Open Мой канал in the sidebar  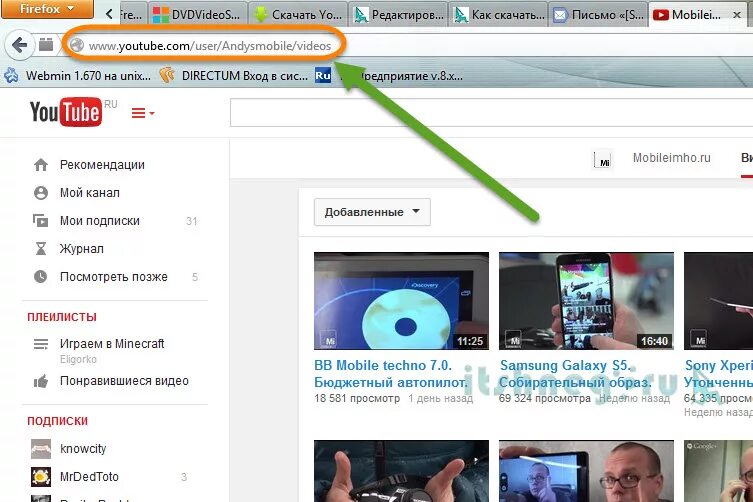89,193
